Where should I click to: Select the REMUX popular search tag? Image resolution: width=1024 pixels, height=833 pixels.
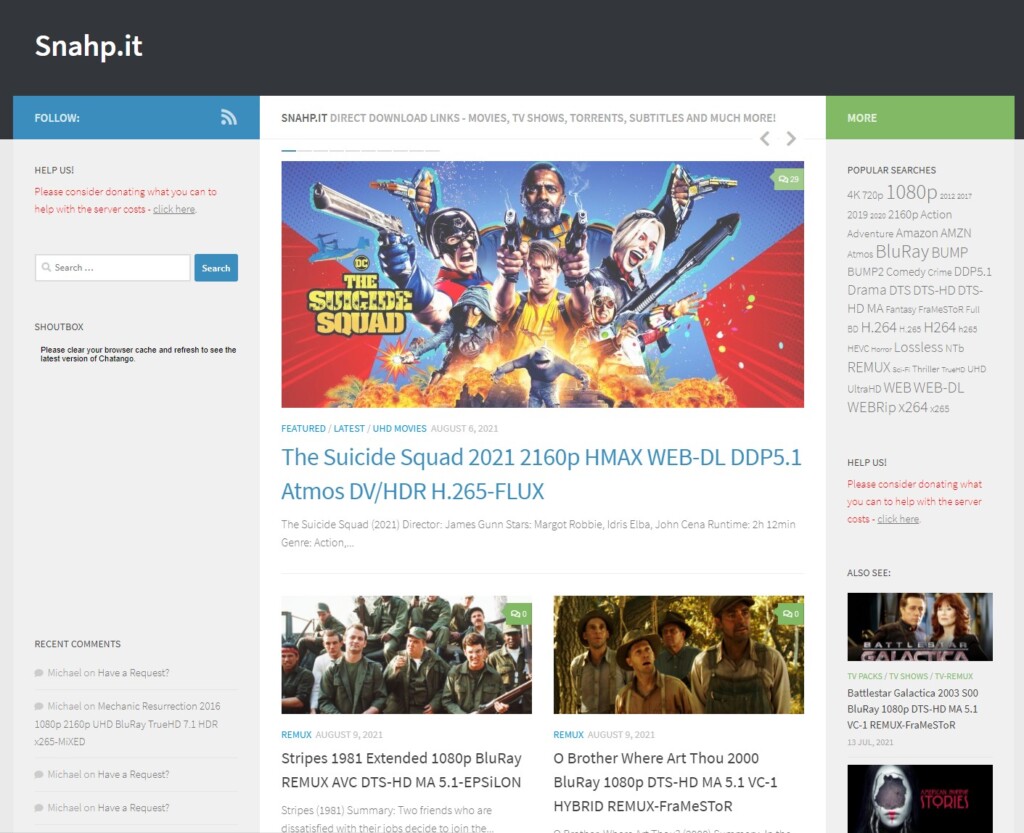tap(869, 367)
